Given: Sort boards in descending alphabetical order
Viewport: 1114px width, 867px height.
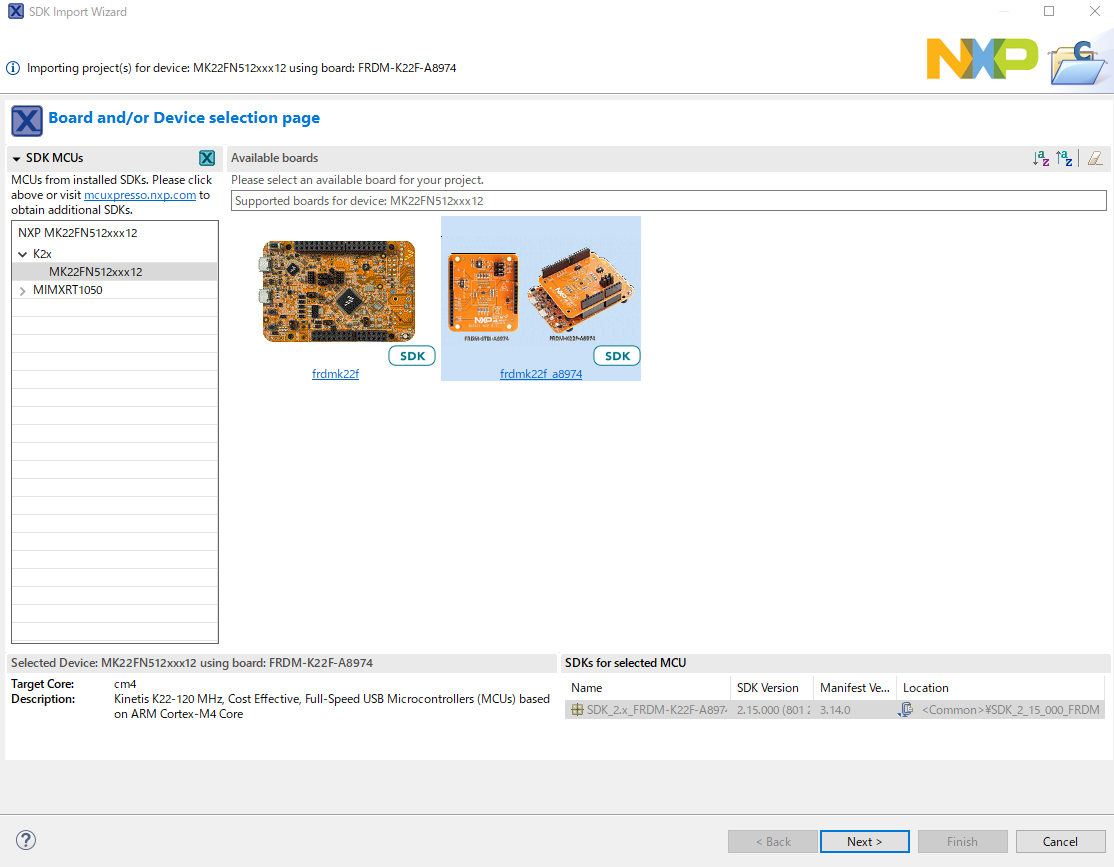Looking at the screenshot, I should point(1065,158).
